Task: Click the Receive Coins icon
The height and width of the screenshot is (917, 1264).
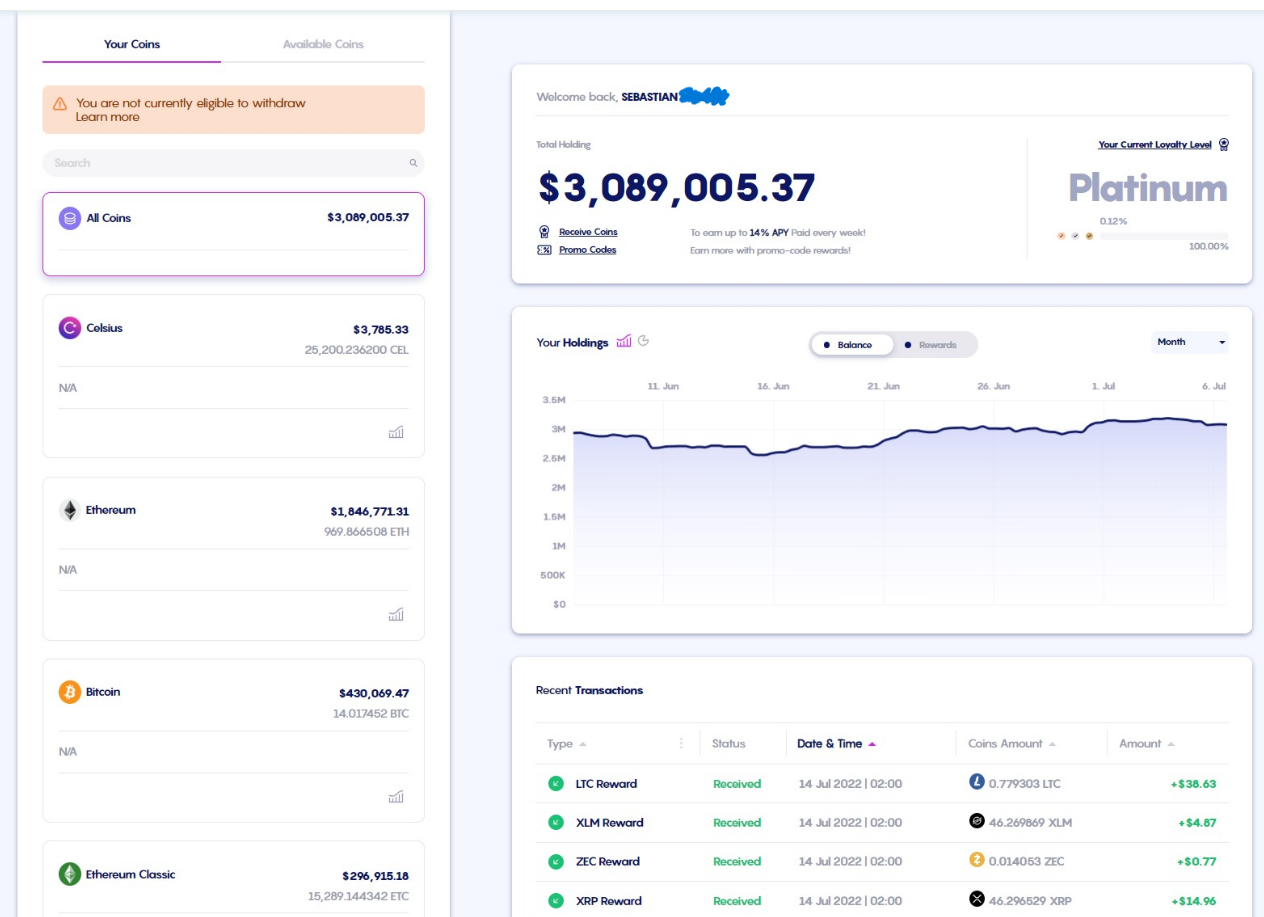Action: pyautogui.click(x=544, y=232)
